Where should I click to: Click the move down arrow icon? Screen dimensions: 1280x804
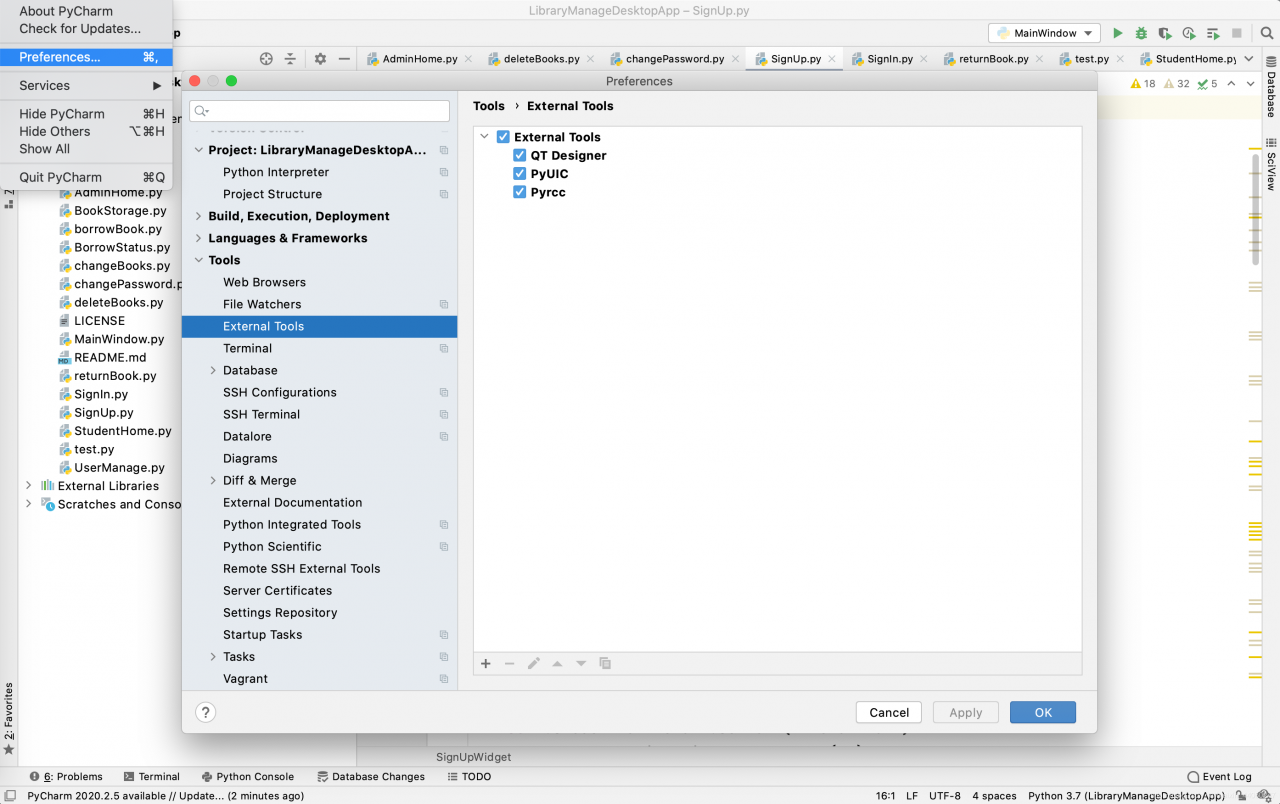click(x=581, y=664)
